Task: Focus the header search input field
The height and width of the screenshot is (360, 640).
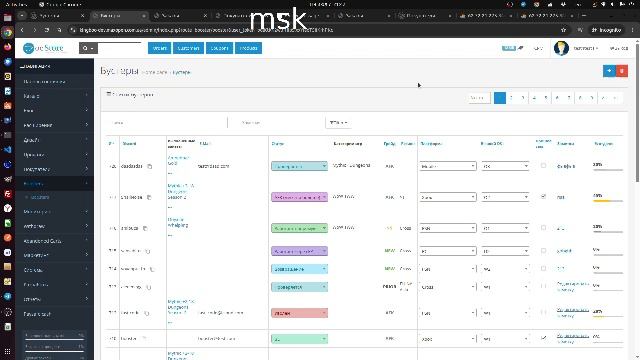Action: point(120,48)
